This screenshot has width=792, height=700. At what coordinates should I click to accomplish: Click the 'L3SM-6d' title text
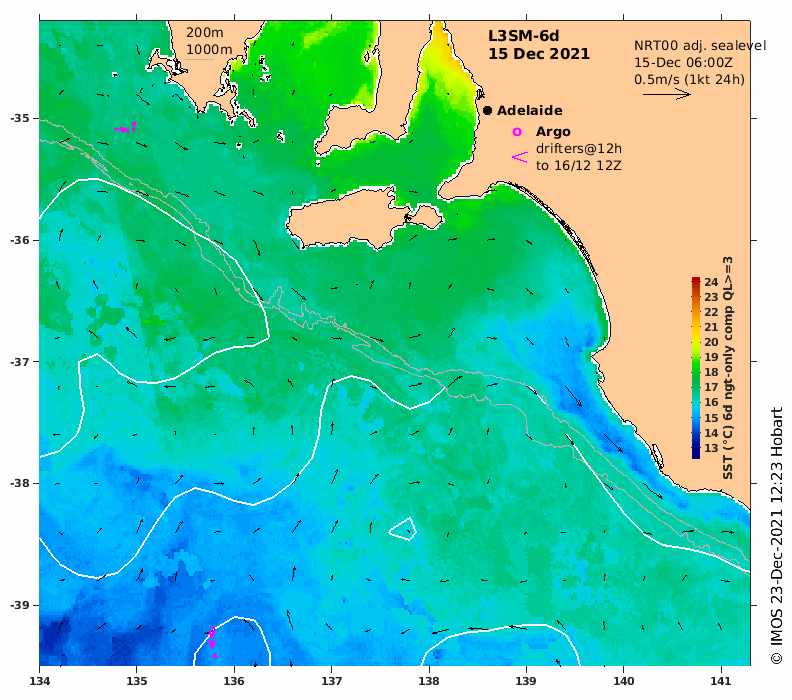(523, 36)
